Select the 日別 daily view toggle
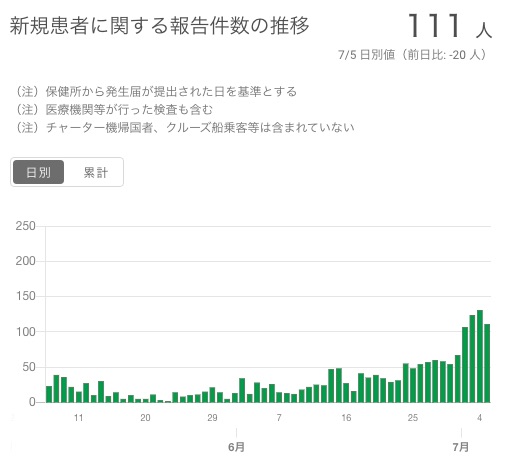Screen dimensions: 514x458 [38, 172]
